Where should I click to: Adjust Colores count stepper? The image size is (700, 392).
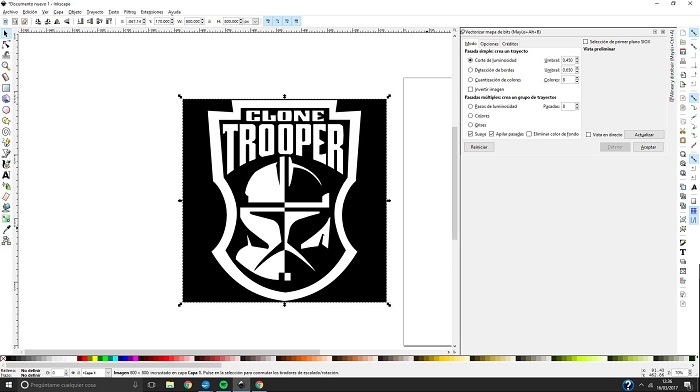tap(577, 80)
